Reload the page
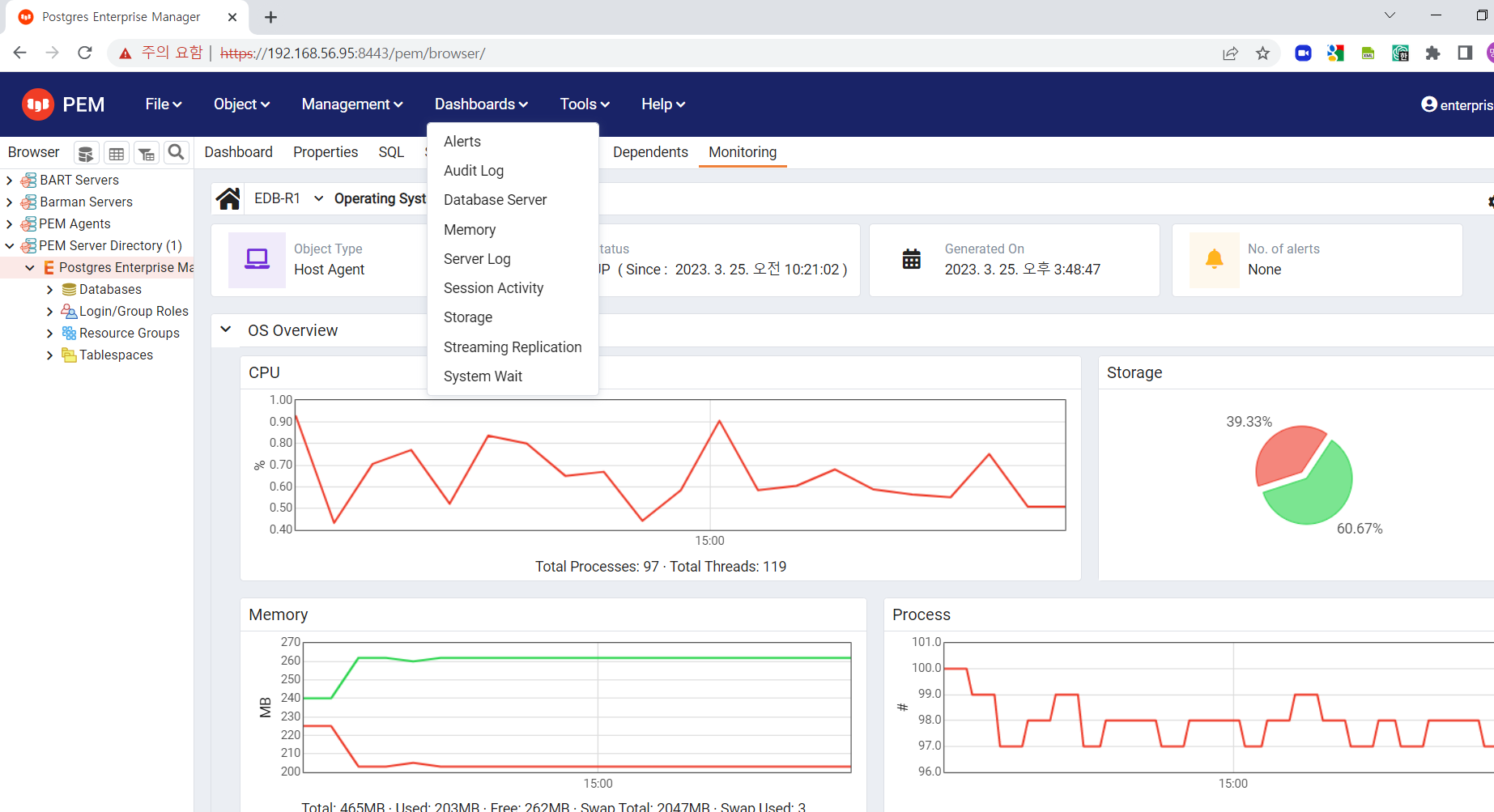This screenshot has width=1494, height=812. click(85, 53)
